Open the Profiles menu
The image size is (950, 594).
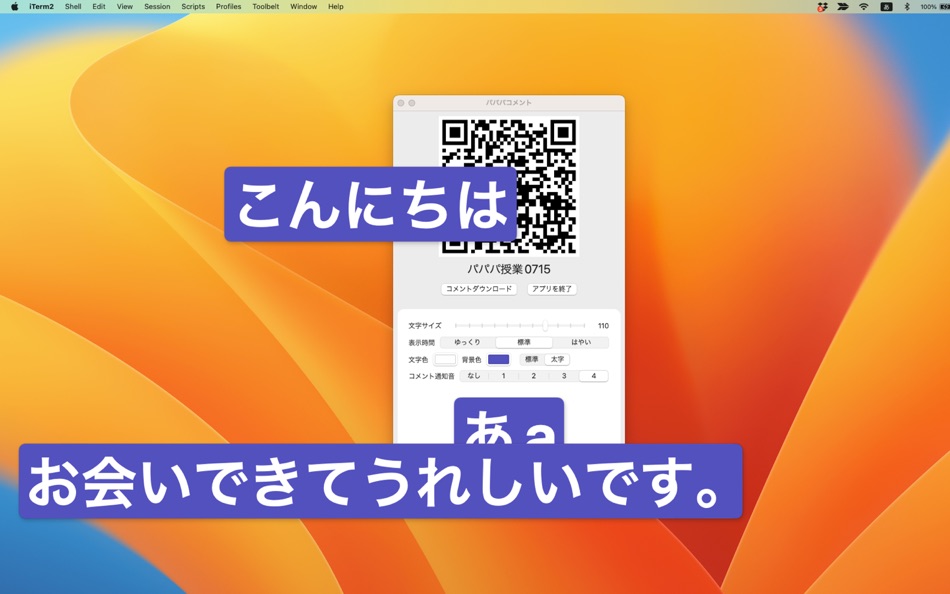tap(228, 7)
